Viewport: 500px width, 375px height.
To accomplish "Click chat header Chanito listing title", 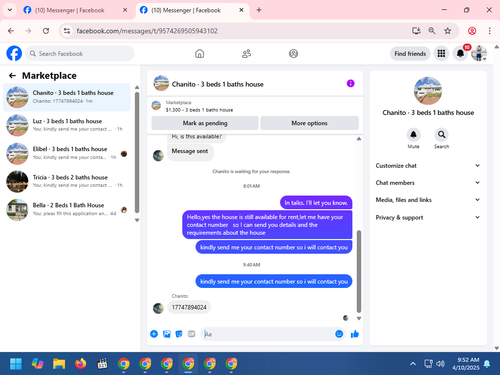I will pos(217,84).
